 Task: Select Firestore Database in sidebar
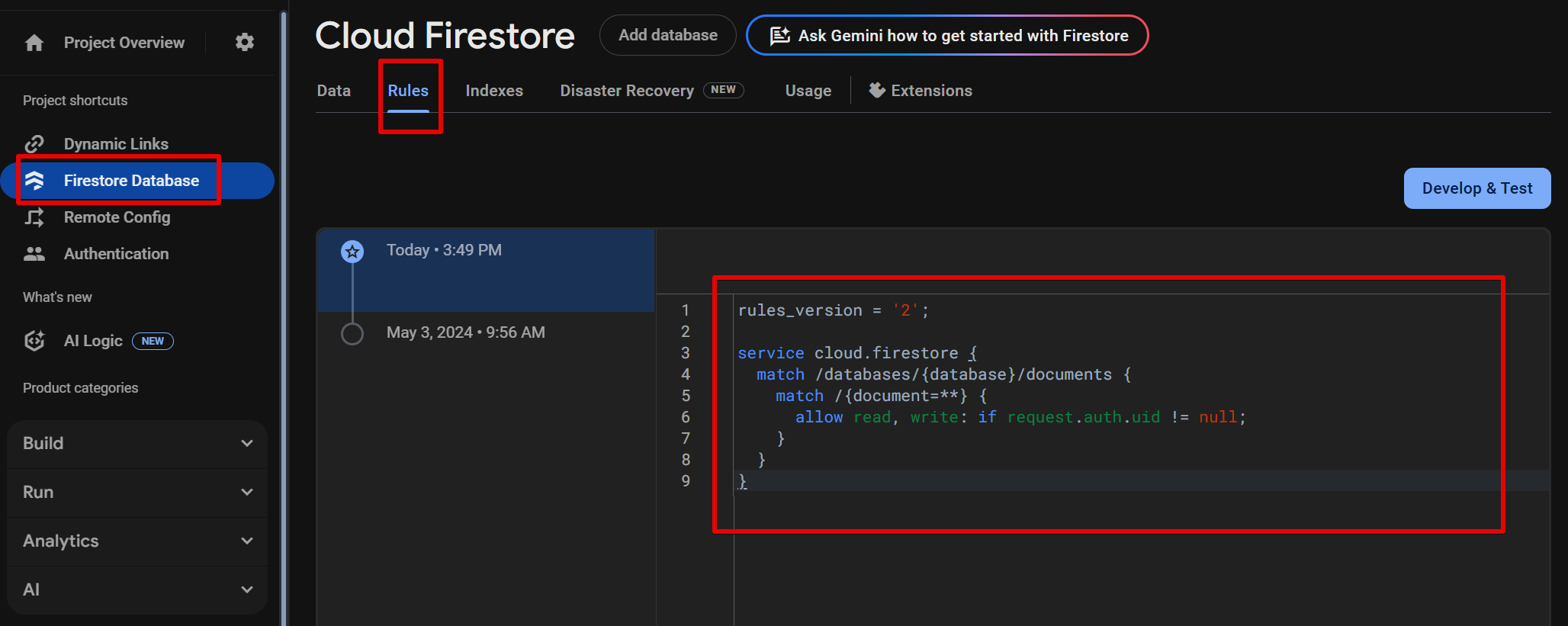137,181
